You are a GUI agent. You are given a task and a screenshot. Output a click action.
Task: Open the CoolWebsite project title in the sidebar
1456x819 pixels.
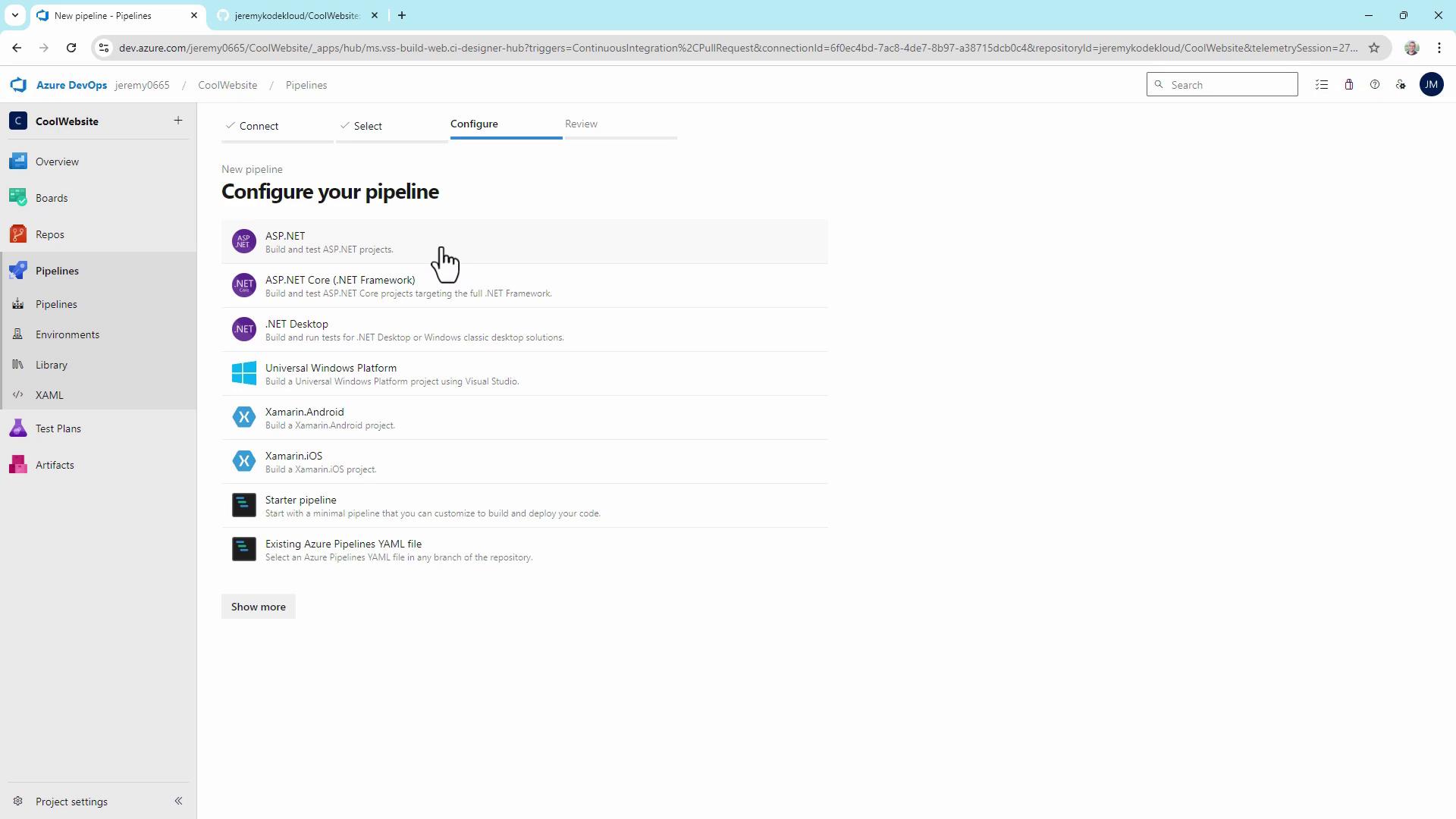(x=67, y=121)
